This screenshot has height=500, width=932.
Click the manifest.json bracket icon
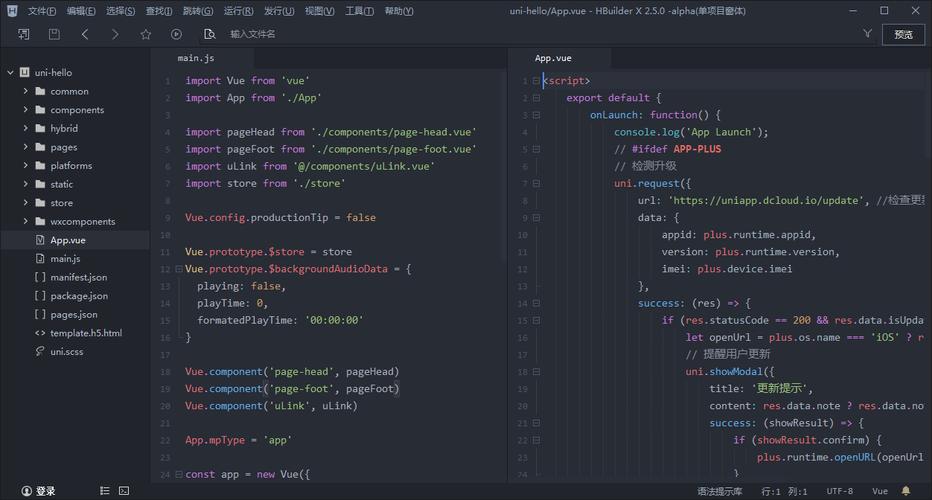pos(40,277)
